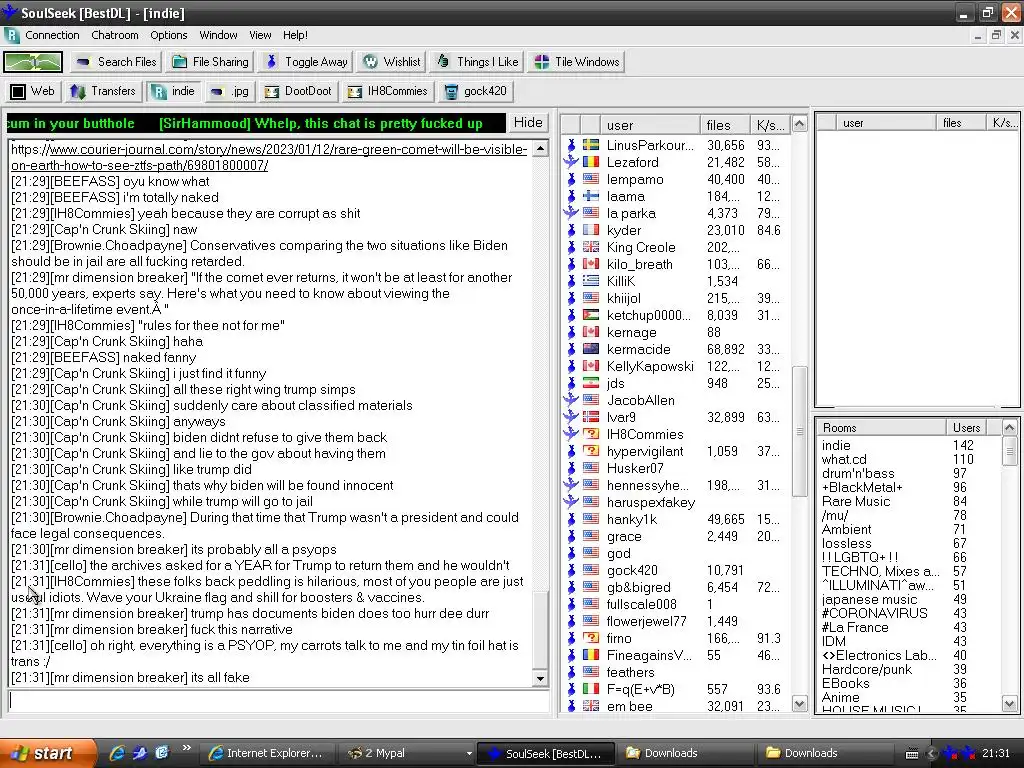
Task: Open File Sharing settings
Action: pos(210,62)
